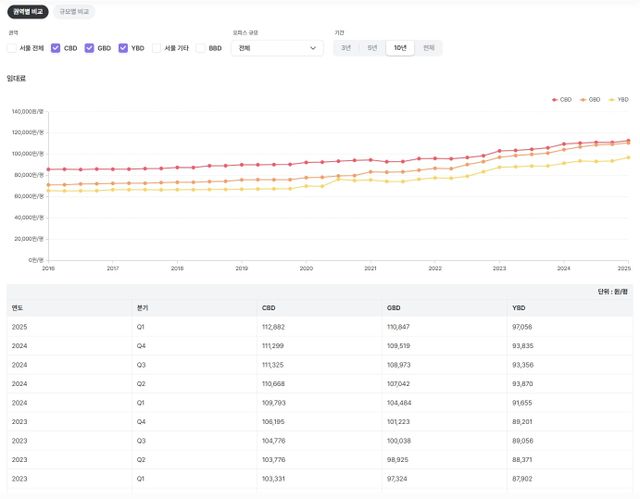
Task: Check the BBD region checkbox
Action: (201, 48)
